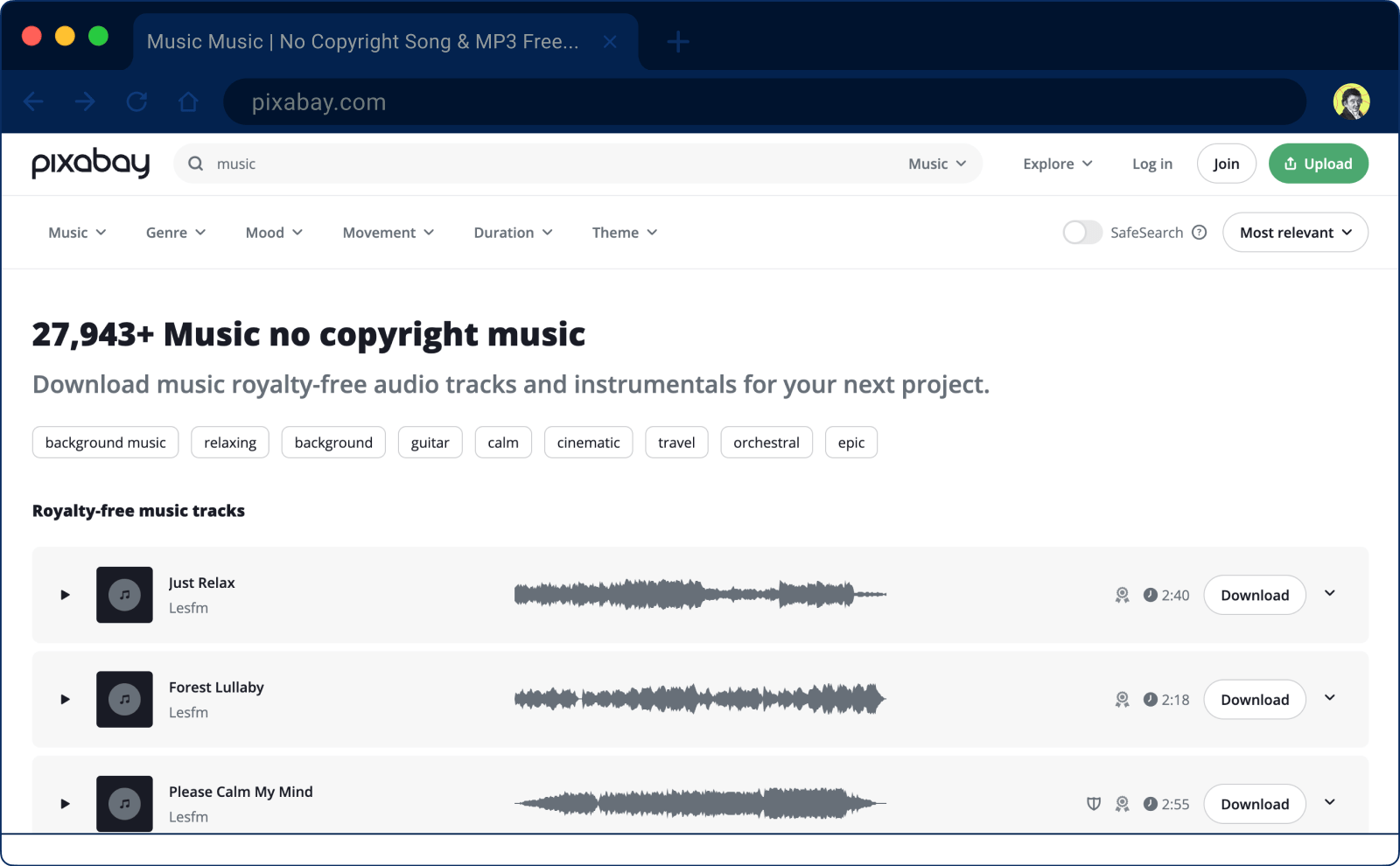The height and width of the screenshot is (866, 1400).
Task: Open the Explore menu
Action: click(1057, 164)
